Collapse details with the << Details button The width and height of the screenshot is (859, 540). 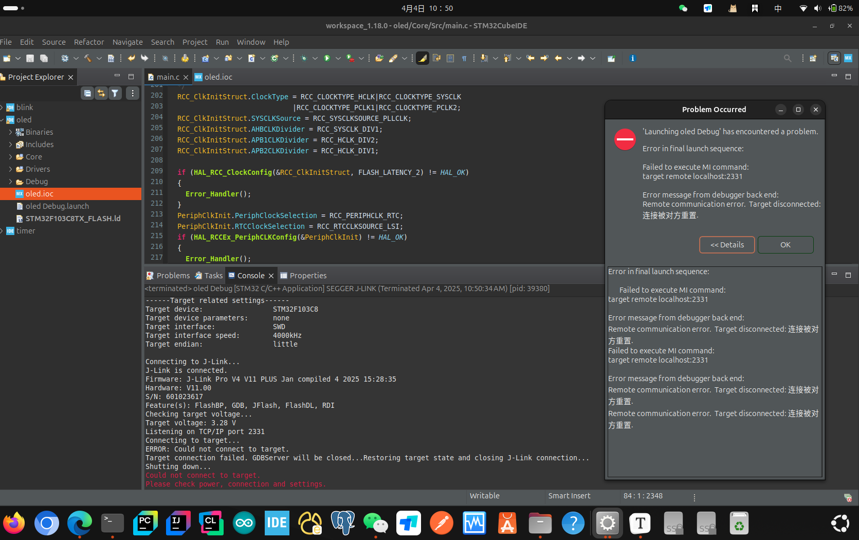coord(727,244)
